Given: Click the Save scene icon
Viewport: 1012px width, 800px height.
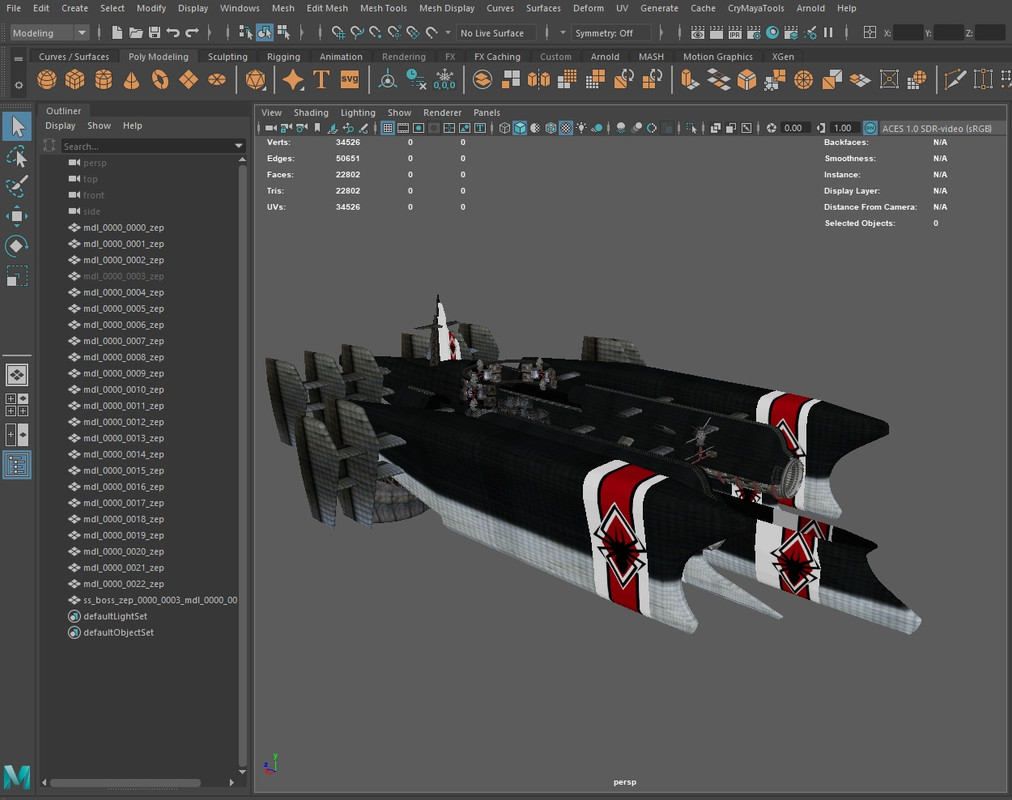Looking at the screenshot, I should pyautogui.click(x=154, y=33).
